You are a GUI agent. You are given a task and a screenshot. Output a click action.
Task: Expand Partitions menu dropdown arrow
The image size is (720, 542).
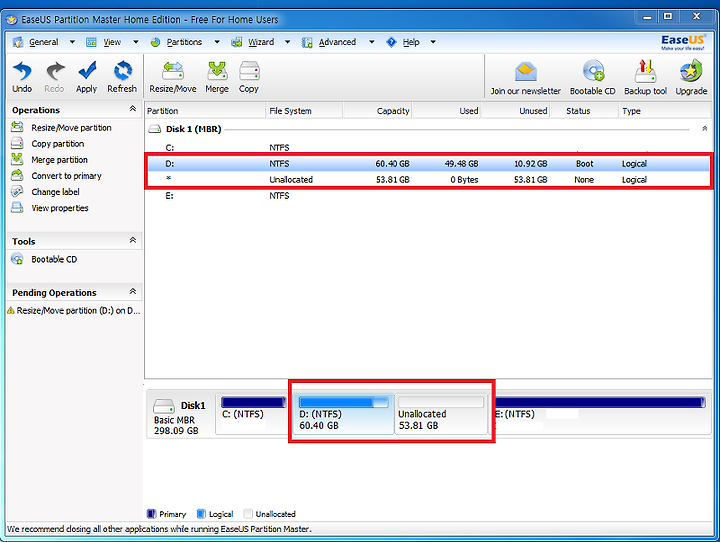[217, 42]
